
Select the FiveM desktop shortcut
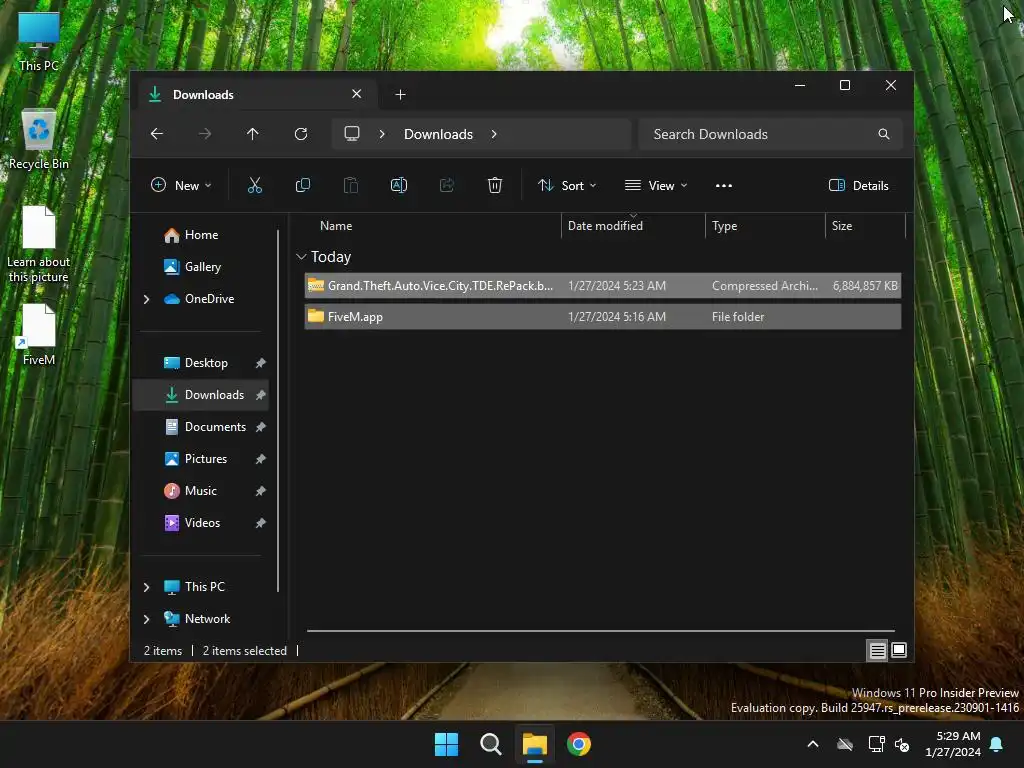point(39,335)
